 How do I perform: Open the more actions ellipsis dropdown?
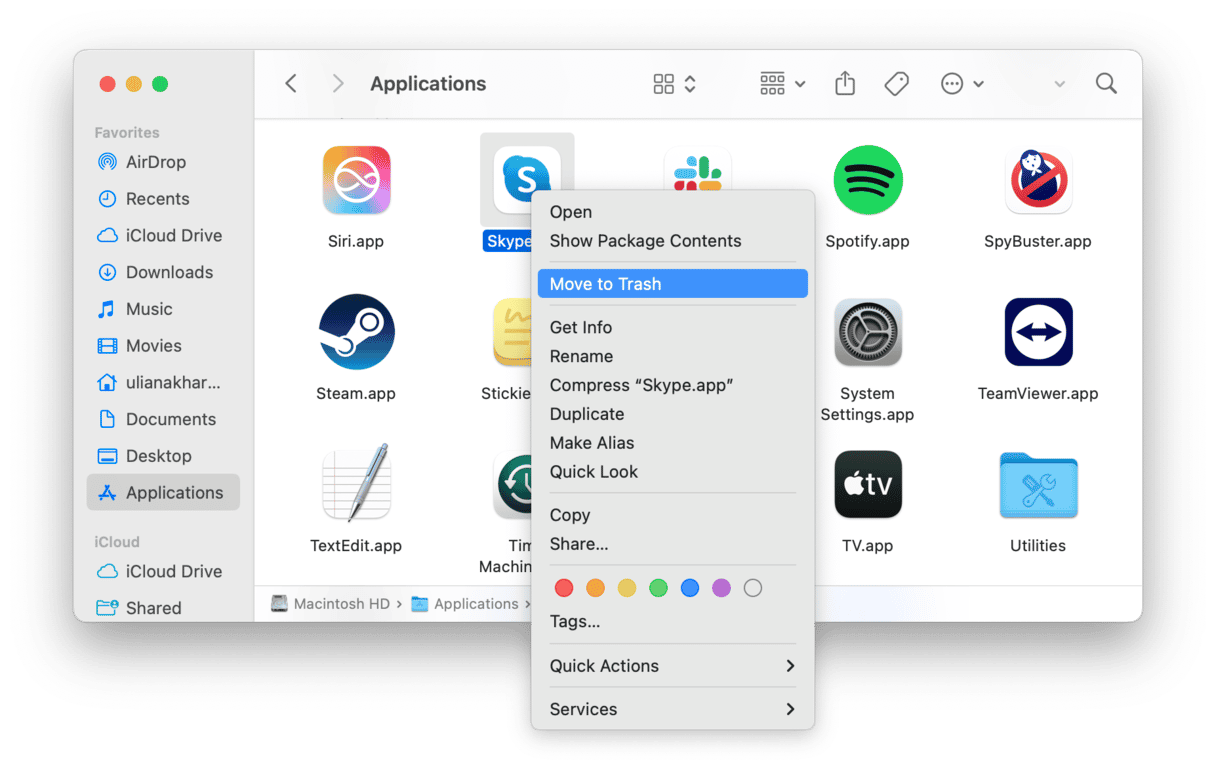point(962,84)
